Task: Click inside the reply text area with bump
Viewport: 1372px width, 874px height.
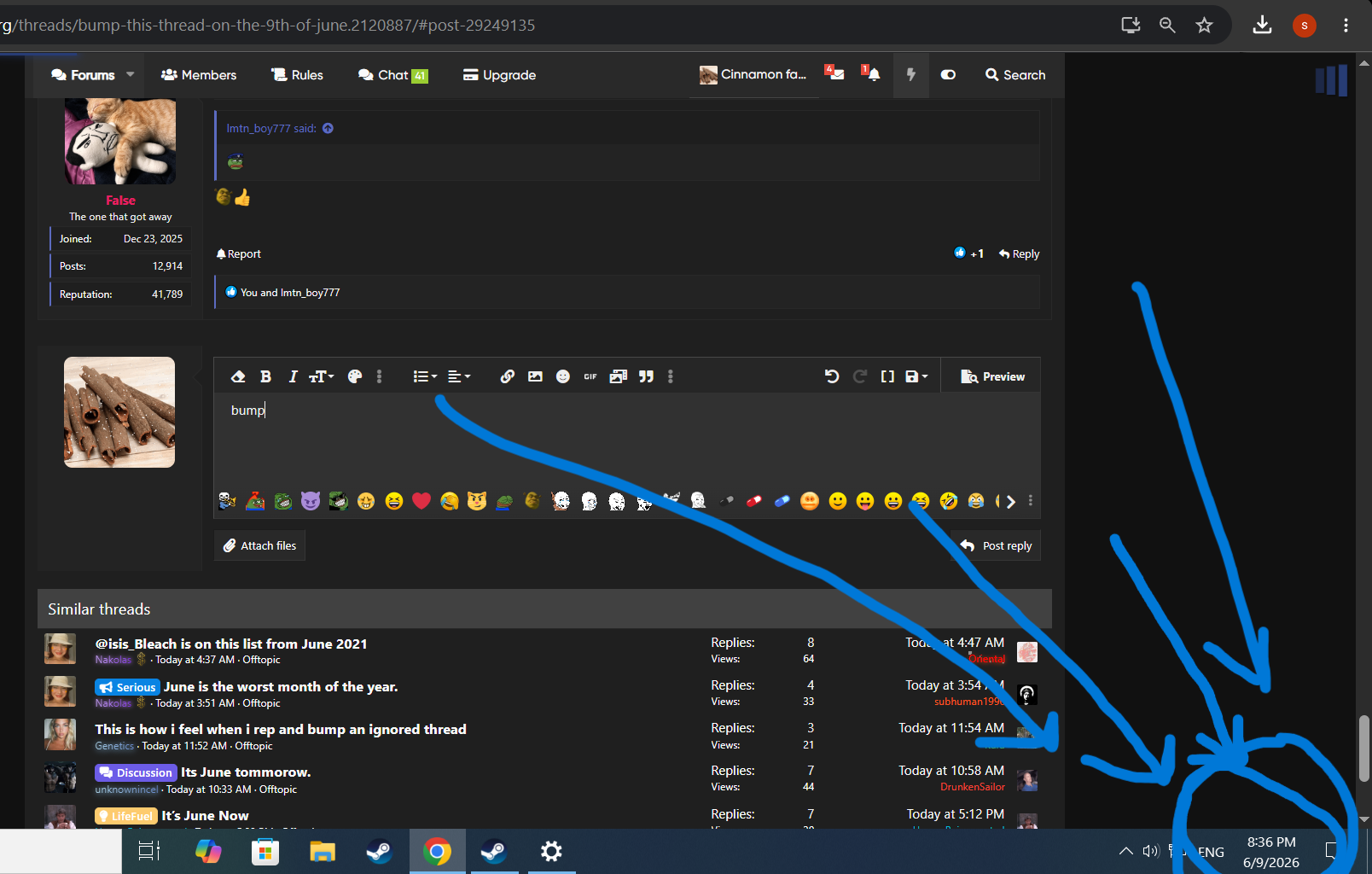Action: [627, 440]
